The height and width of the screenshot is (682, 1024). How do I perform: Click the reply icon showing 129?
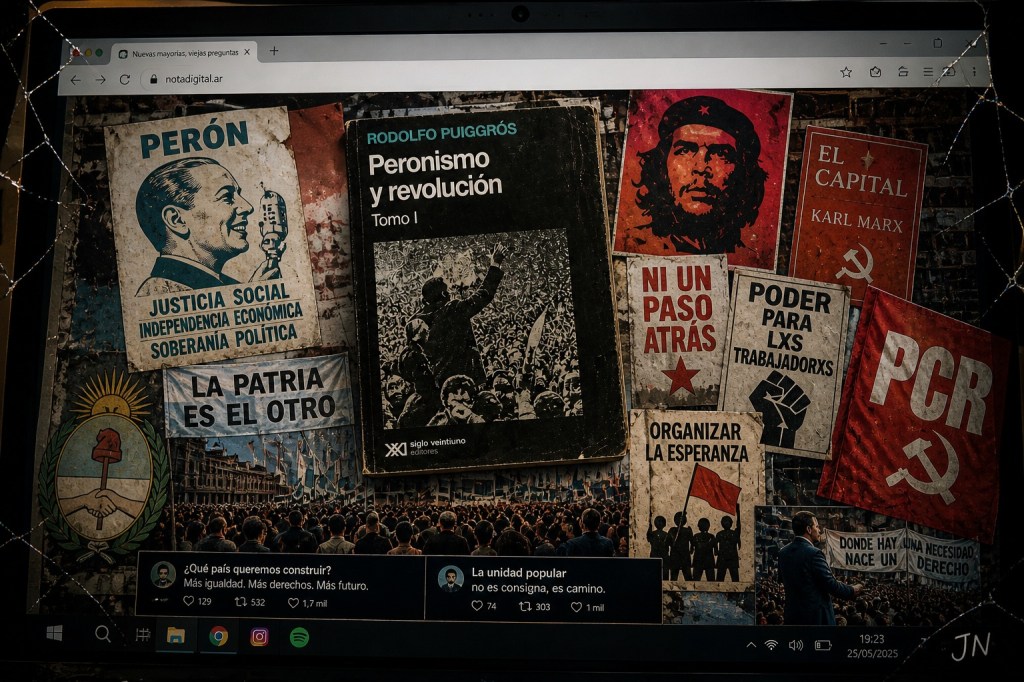click(188, 601)
